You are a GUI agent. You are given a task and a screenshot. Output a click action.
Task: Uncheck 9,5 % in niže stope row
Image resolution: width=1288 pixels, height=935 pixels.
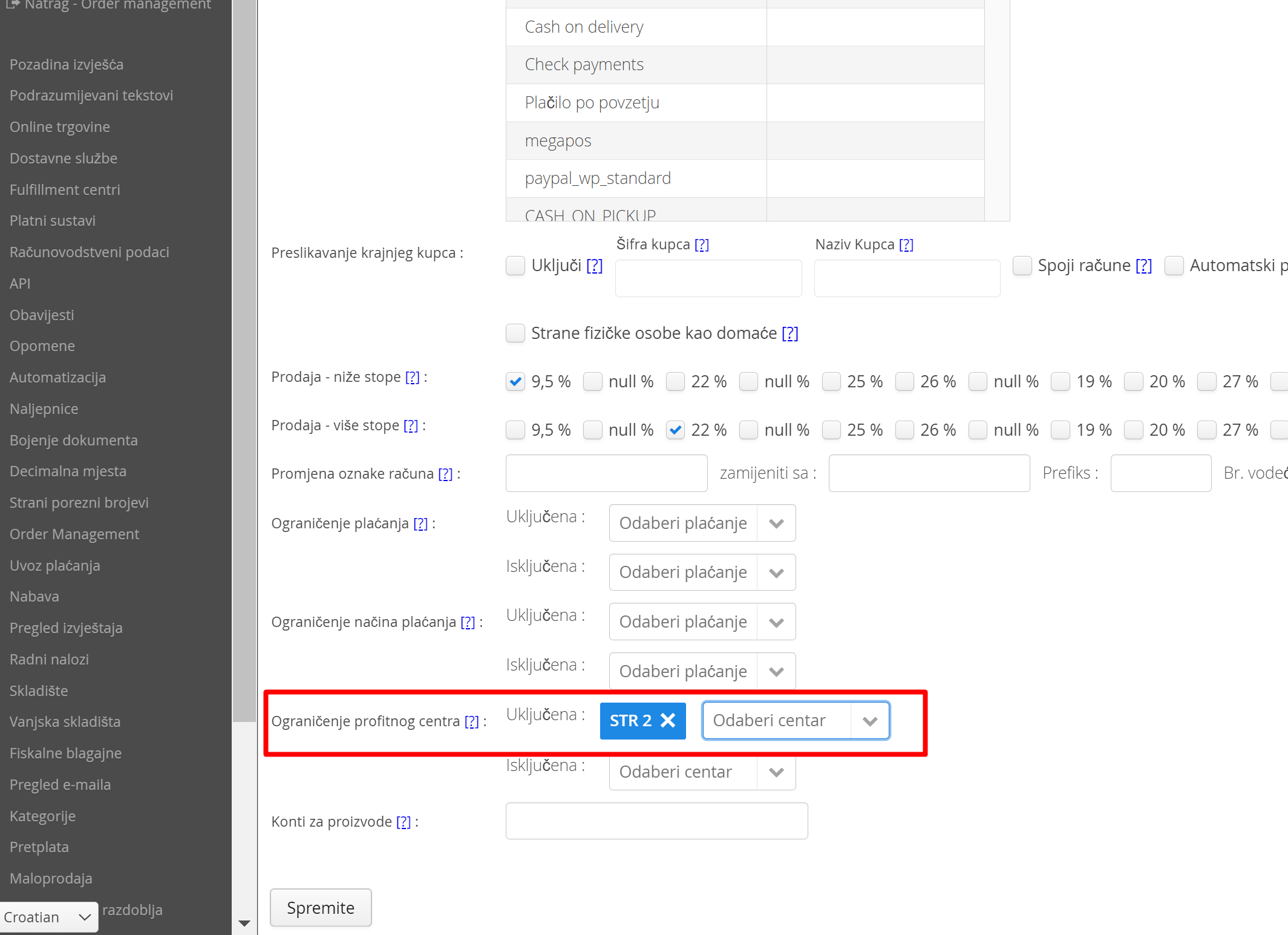tap(515, 382)
